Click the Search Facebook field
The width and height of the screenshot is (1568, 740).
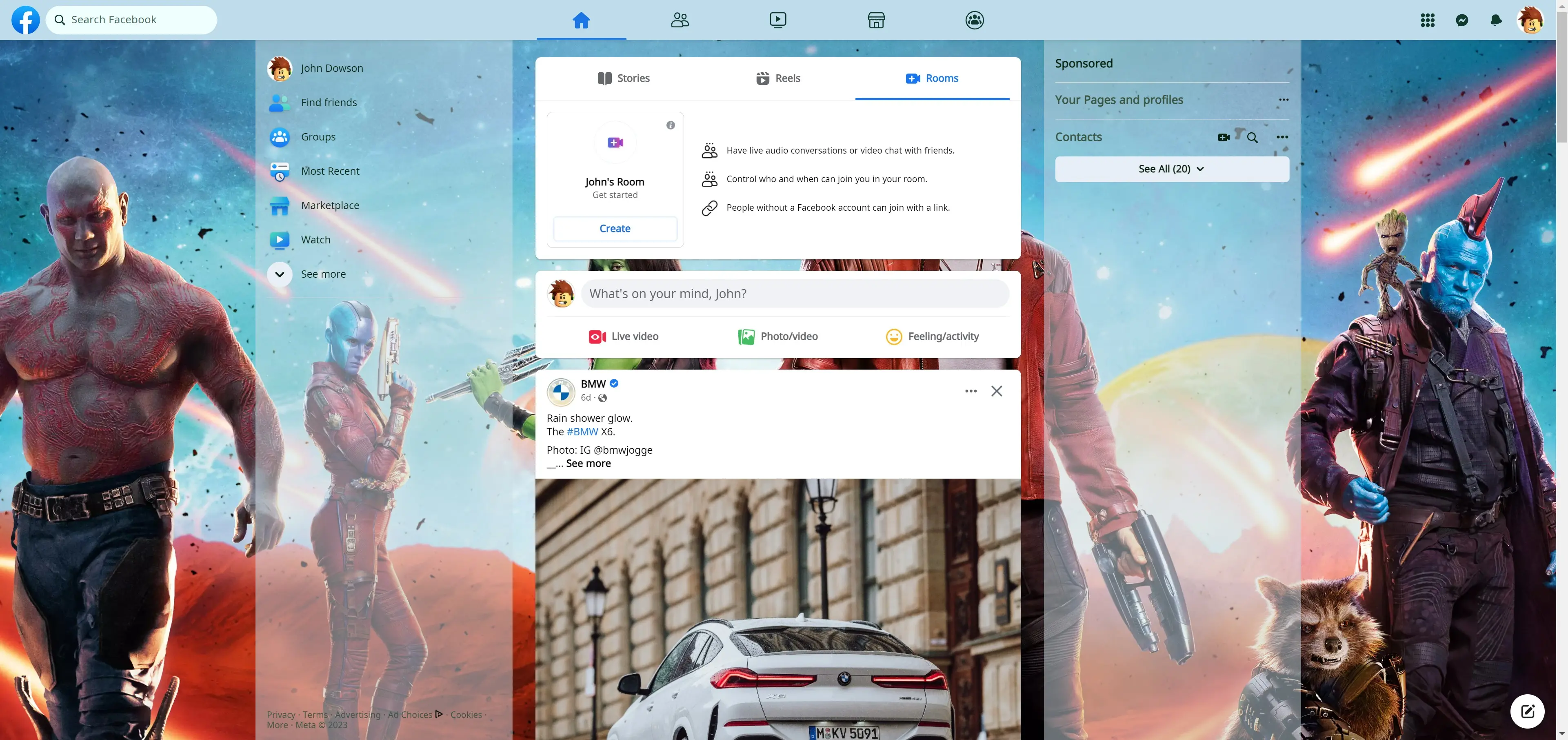(x=131, y=20)
